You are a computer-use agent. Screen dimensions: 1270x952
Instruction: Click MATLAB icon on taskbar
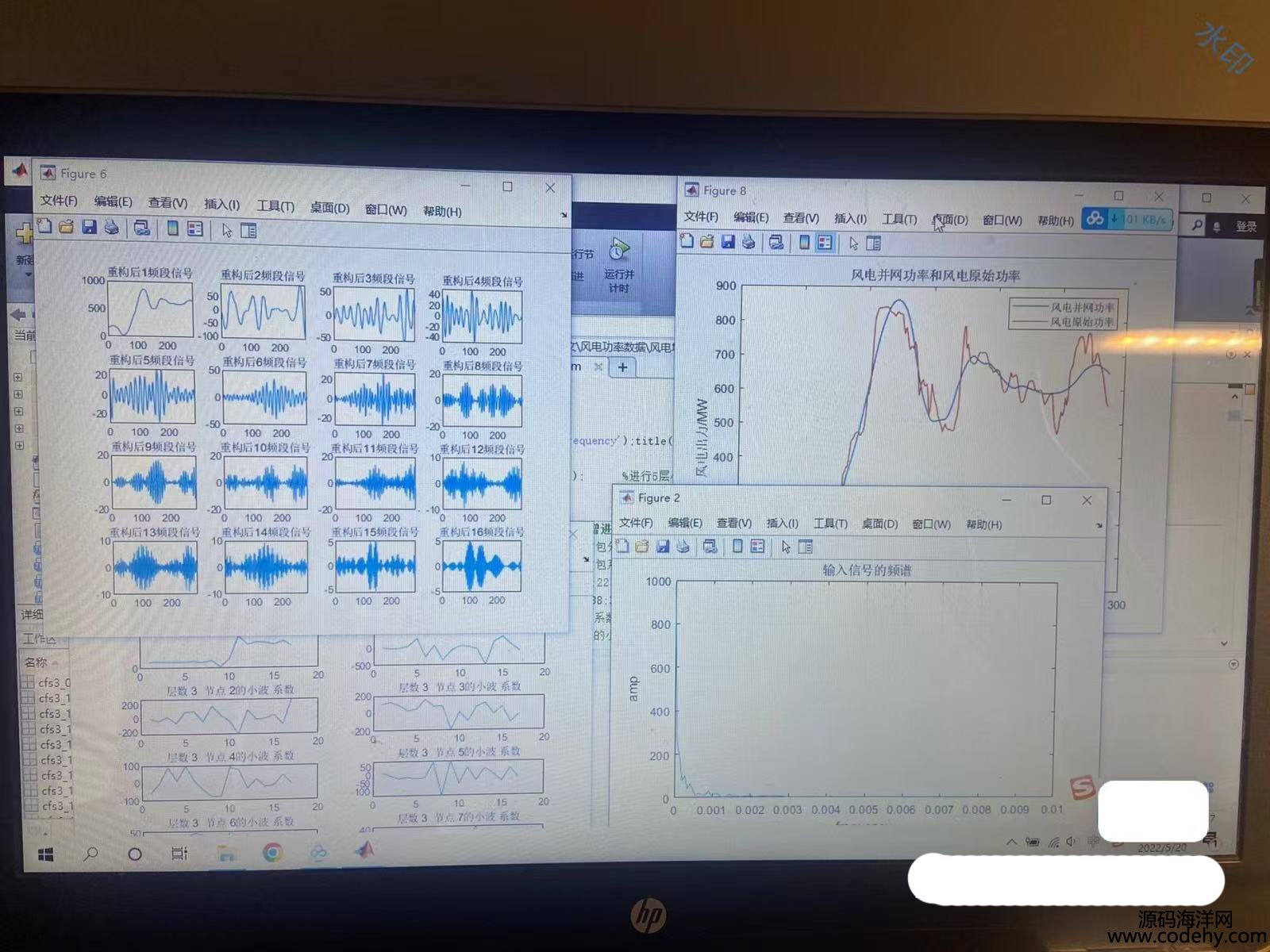pyautogui.click(x=364, y=850)
